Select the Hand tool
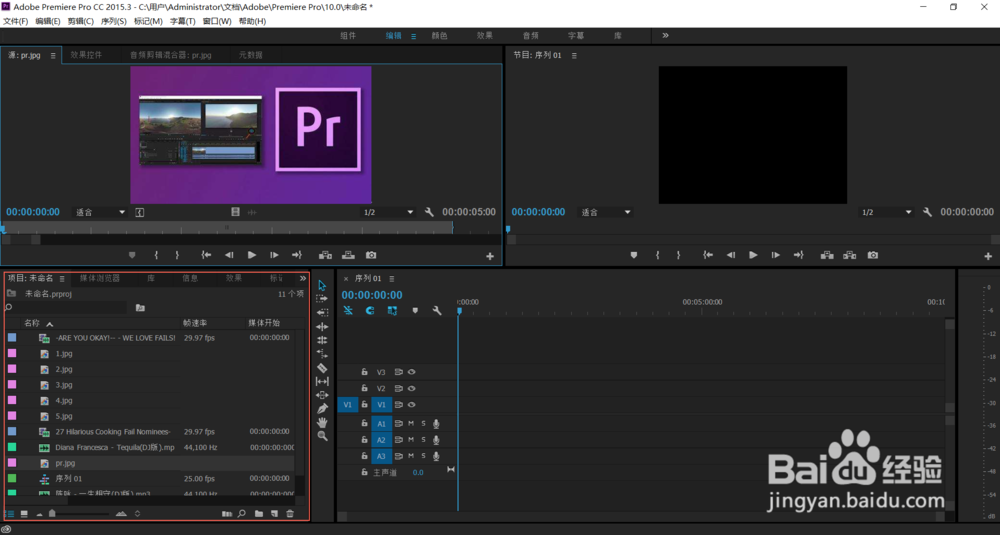This screenshot has height=535, width=1000. click(x=322, y=422)
